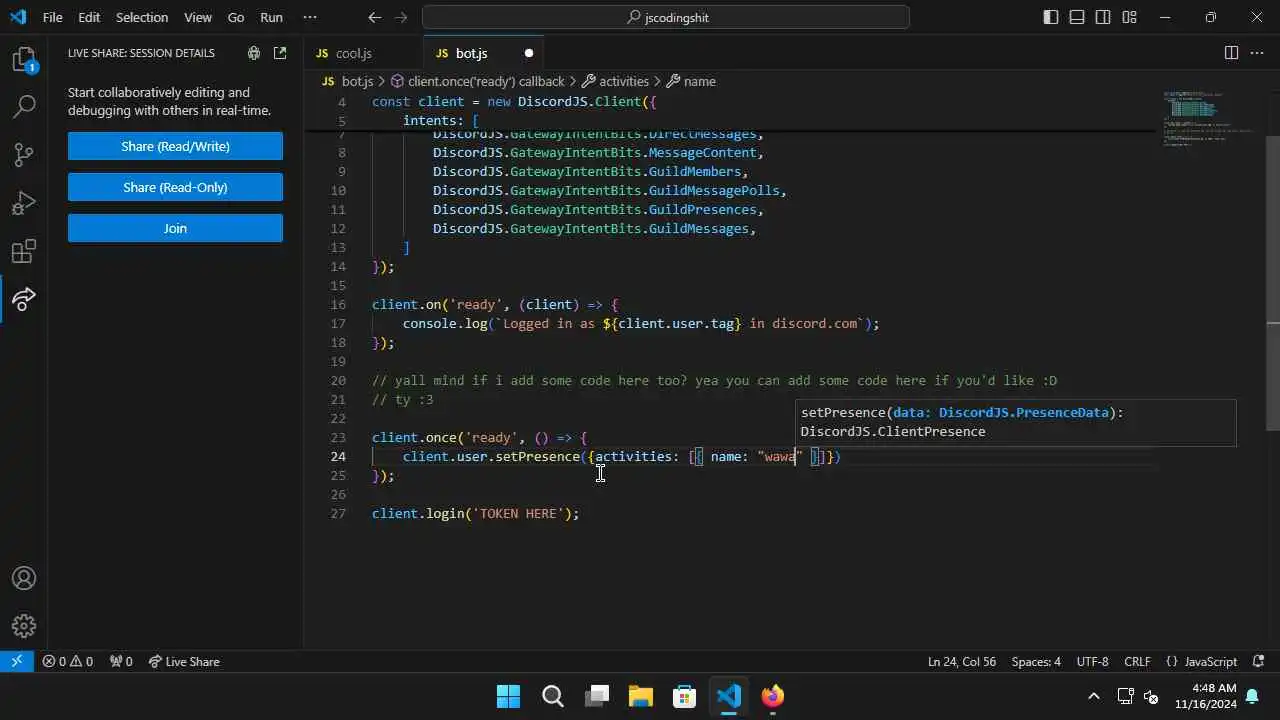
Task: Open Firefox from taskbar
Action: (x=772, y=696)
